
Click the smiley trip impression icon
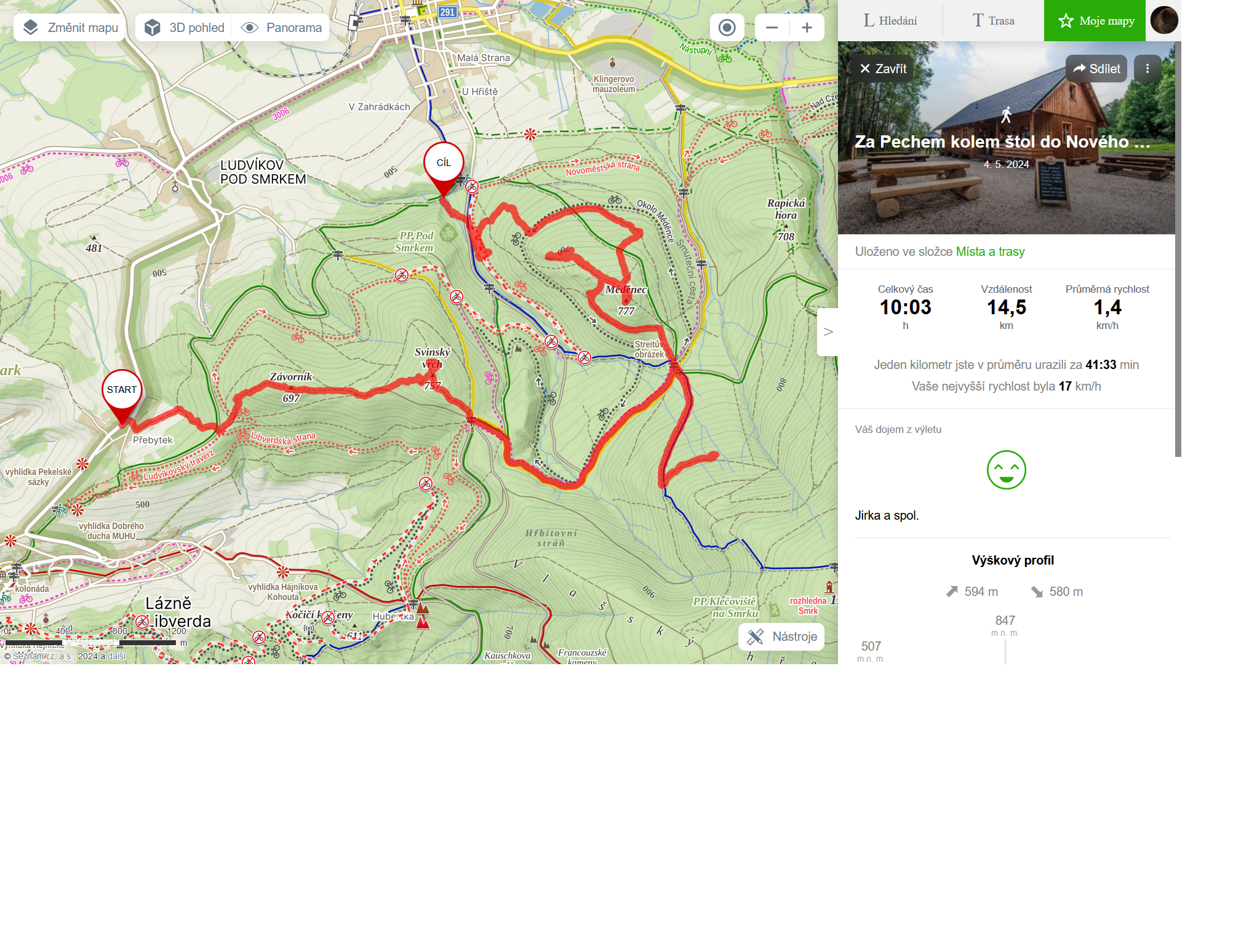(1006, 470)
